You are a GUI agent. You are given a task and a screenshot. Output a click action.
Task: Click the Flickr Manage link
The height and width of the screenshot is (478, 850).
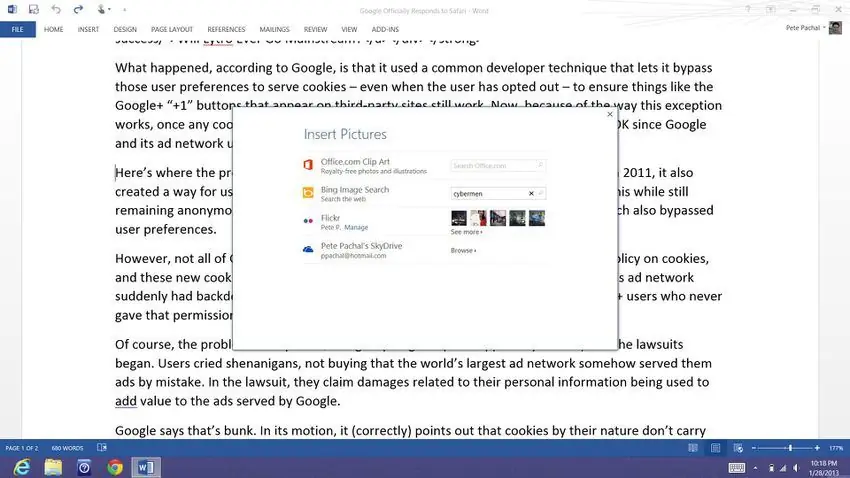point(356,228)
